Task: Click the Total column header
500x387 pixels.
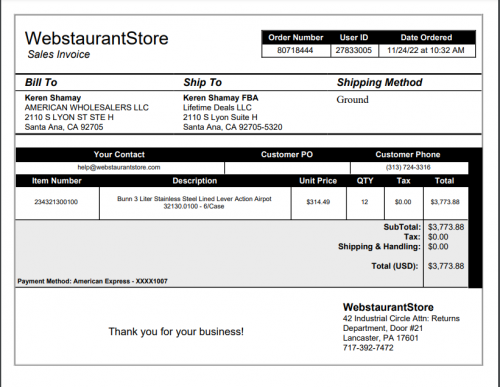Action: click(x=444, y=181)
